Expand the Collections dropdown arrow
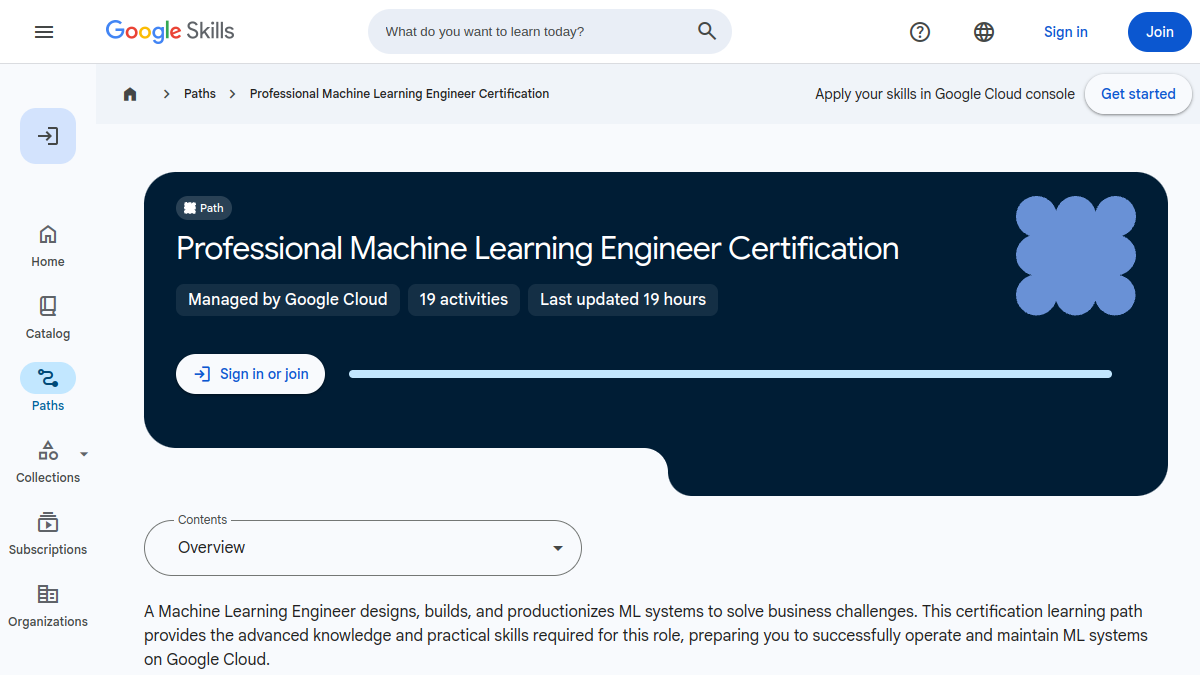This screenshot has height=675, width=1200. click(84, 454)
